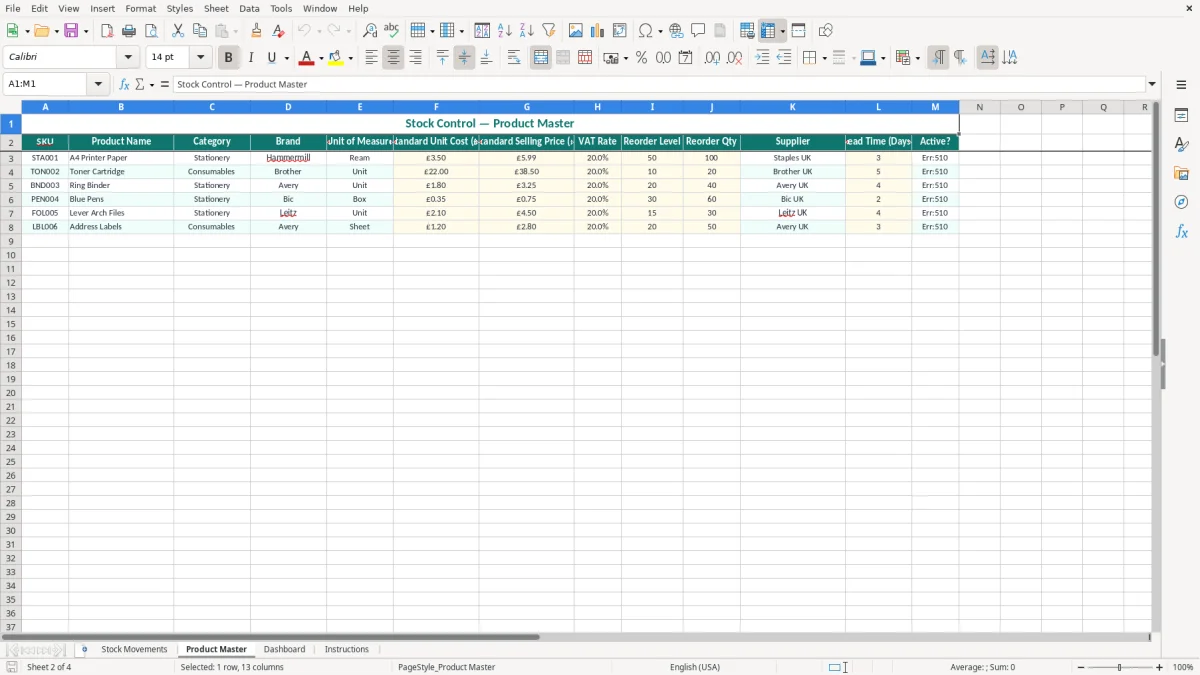Switch to Stock Movements sheet tab
The width and height of the screenshot is (1200, 675).
pos(134,649)
